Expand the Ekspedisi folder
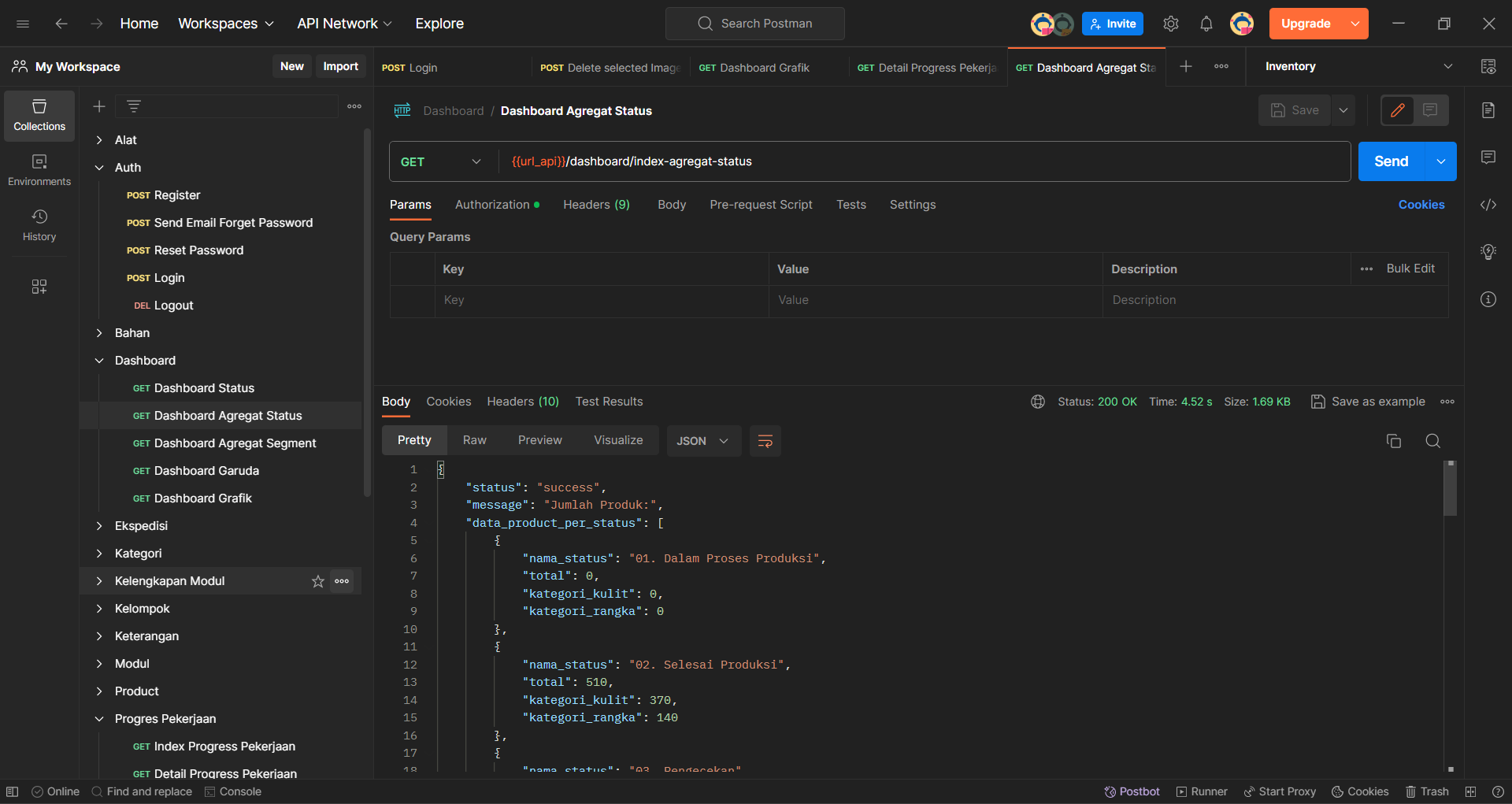This screenshot has width=1512, height=804. click(99, 526)
